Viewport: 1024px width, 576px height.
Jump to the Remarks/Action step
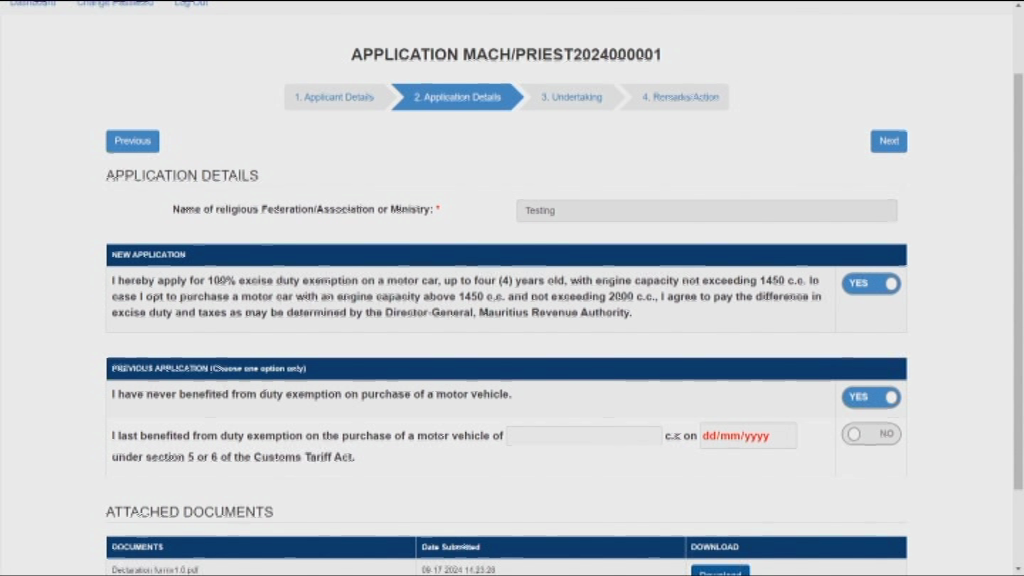tap(679, 97)
